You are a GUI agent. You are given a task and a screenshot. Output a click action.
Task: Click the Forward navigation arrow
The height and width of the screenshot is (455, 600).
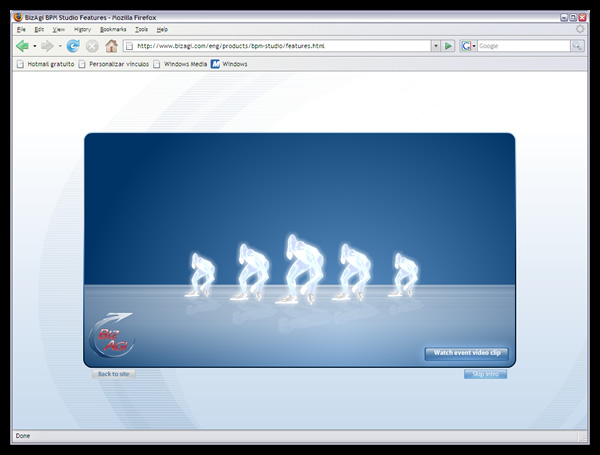46,46
